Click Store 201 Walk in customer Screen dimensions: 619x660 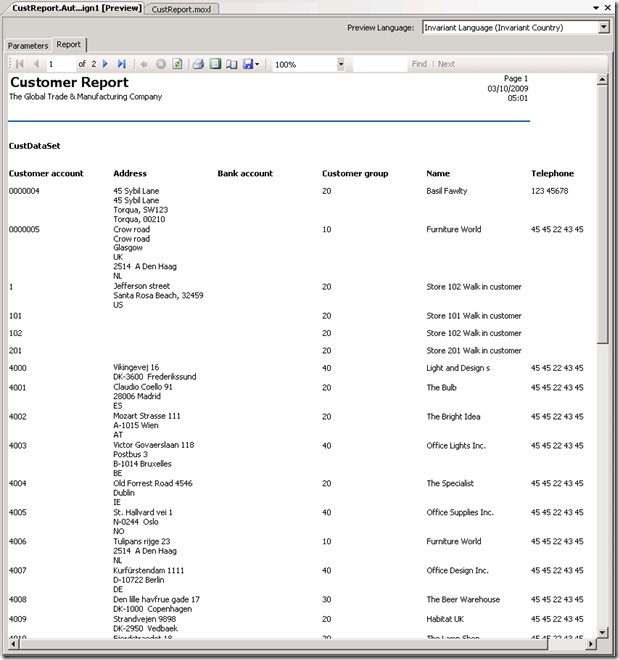click(x=474, y=351)
